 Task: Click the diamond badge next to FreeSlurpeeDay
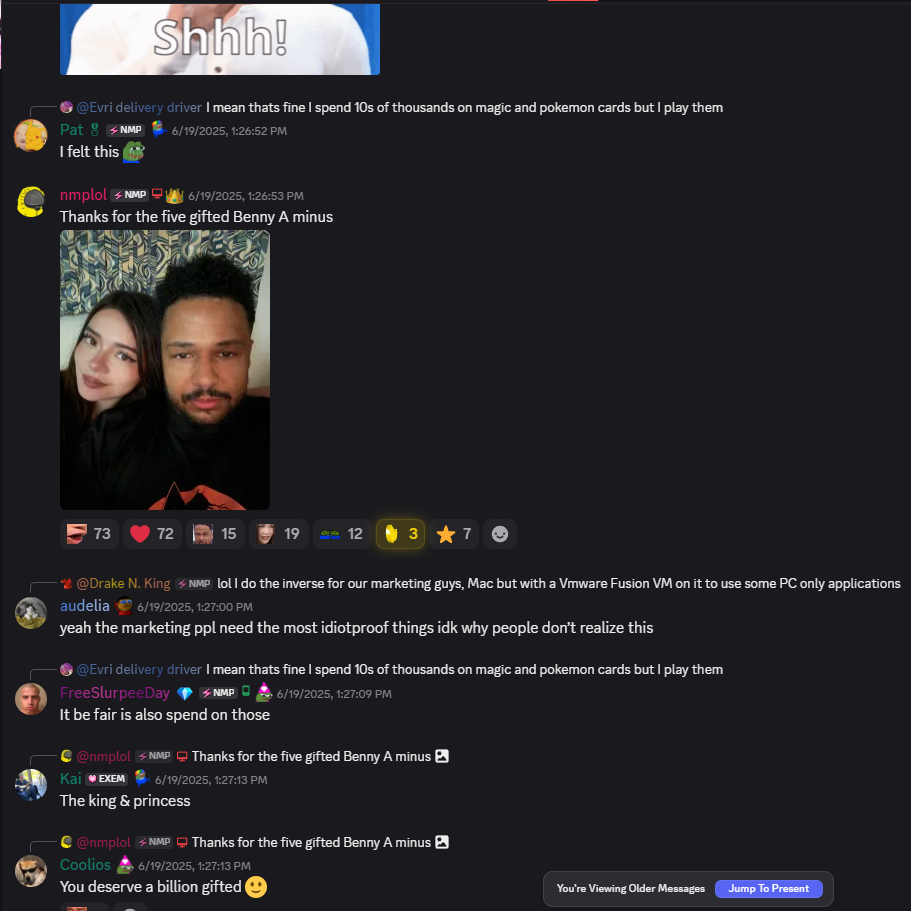tap(185, 693)
